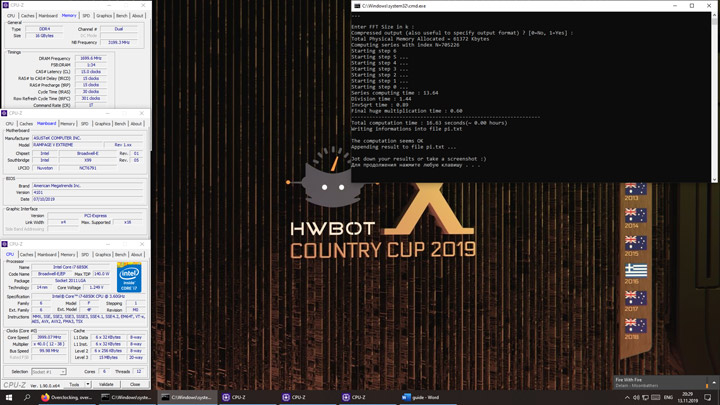Click the Max TDP 140.0 W value
720x405 pixels.
[101, 274]
